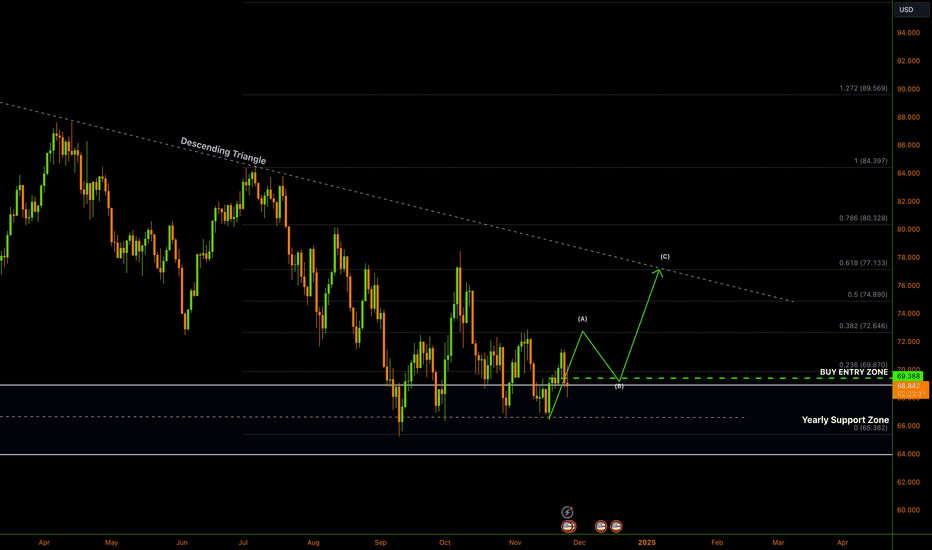932x550 pixels.
Task: Click the 0.618 (77.133) Fibonacci label
Action: (864, 263)
